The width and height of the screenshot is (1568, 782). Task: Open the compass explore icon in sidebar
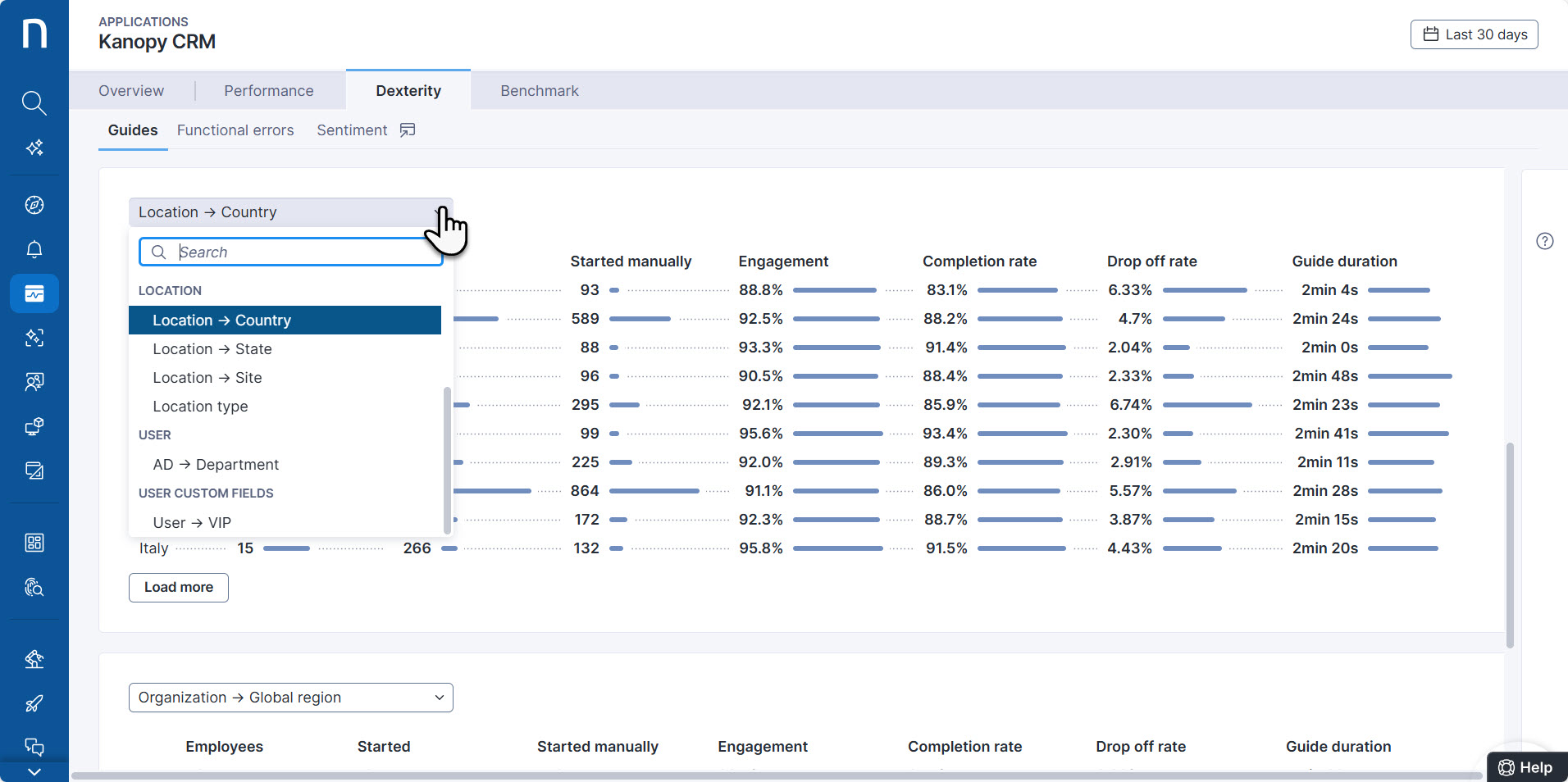click(x=34, y=205)
